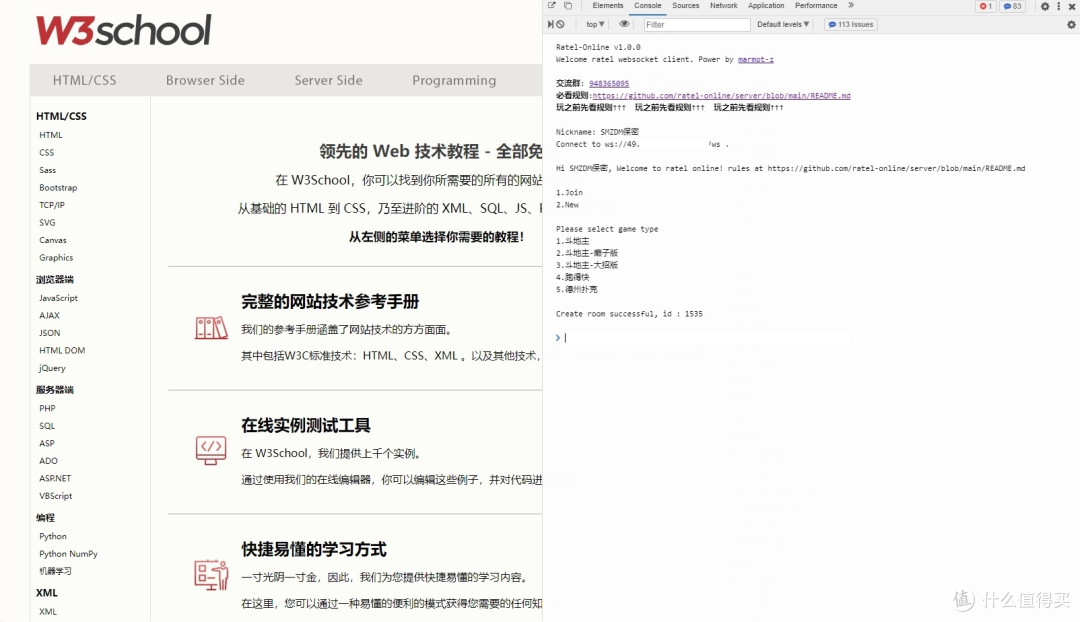The height and width of the screenshot is (622, 1080).
Task: Open the Bootstrap tutorial in the sidebar
Action: coord(58,188)
